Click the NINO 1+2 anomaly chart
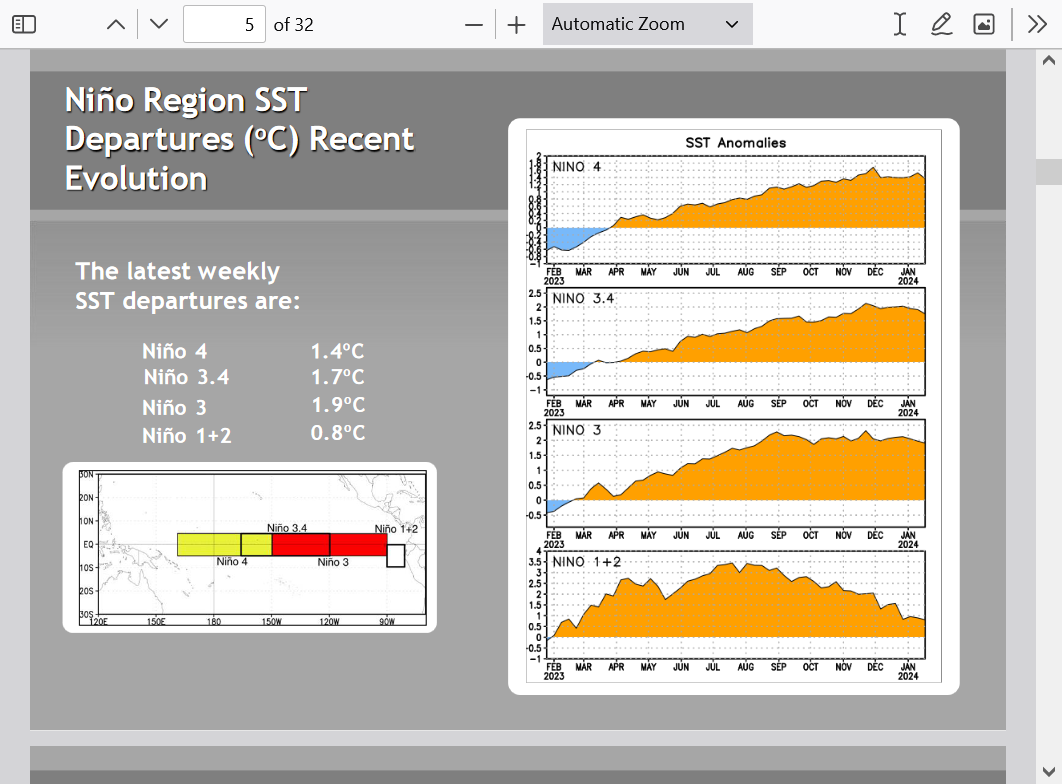Viewport: 1062px width, 784px height. [735, 605]
